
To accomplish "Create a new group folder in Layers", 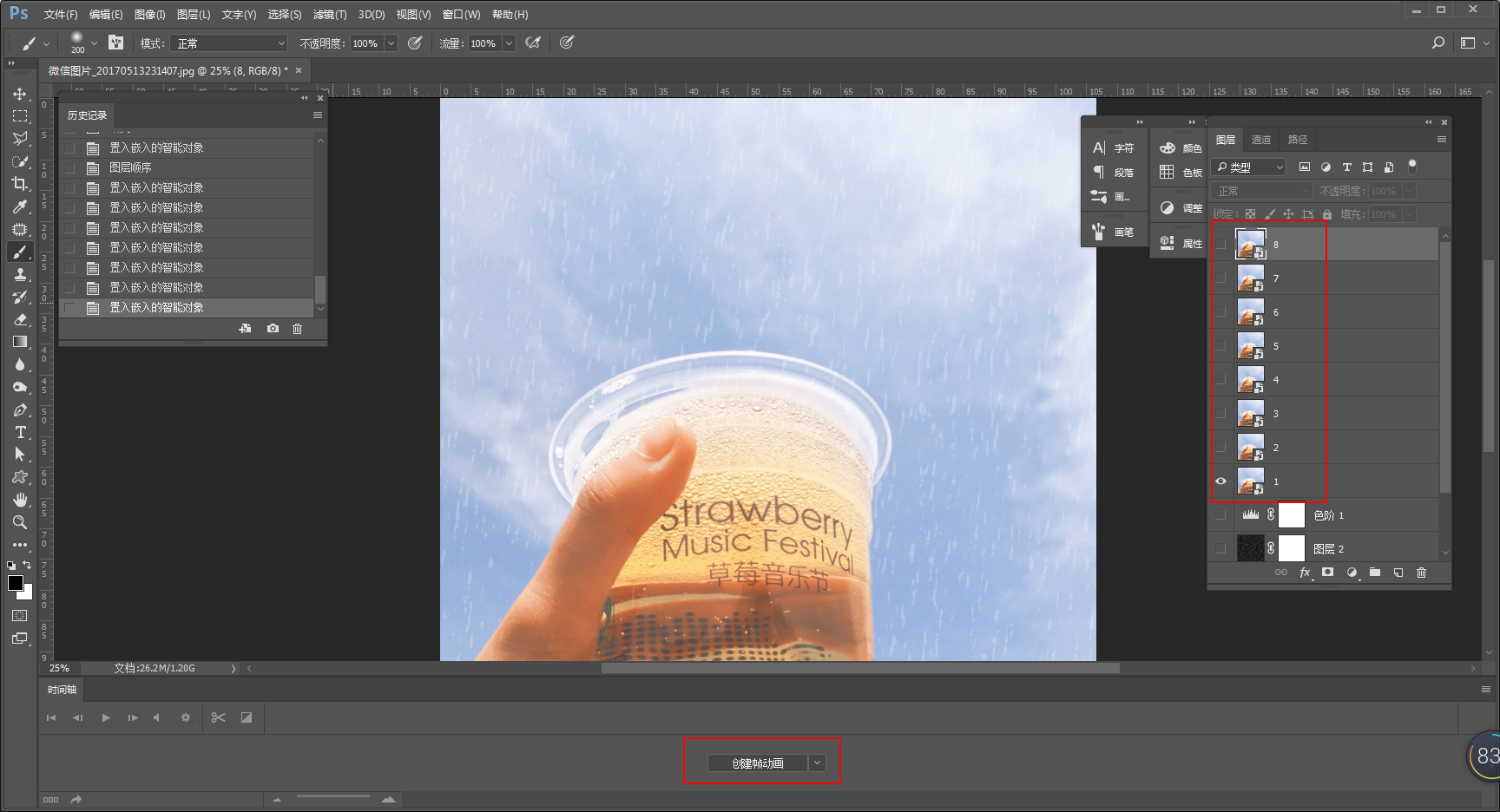I will click(x=1375, y=573).
